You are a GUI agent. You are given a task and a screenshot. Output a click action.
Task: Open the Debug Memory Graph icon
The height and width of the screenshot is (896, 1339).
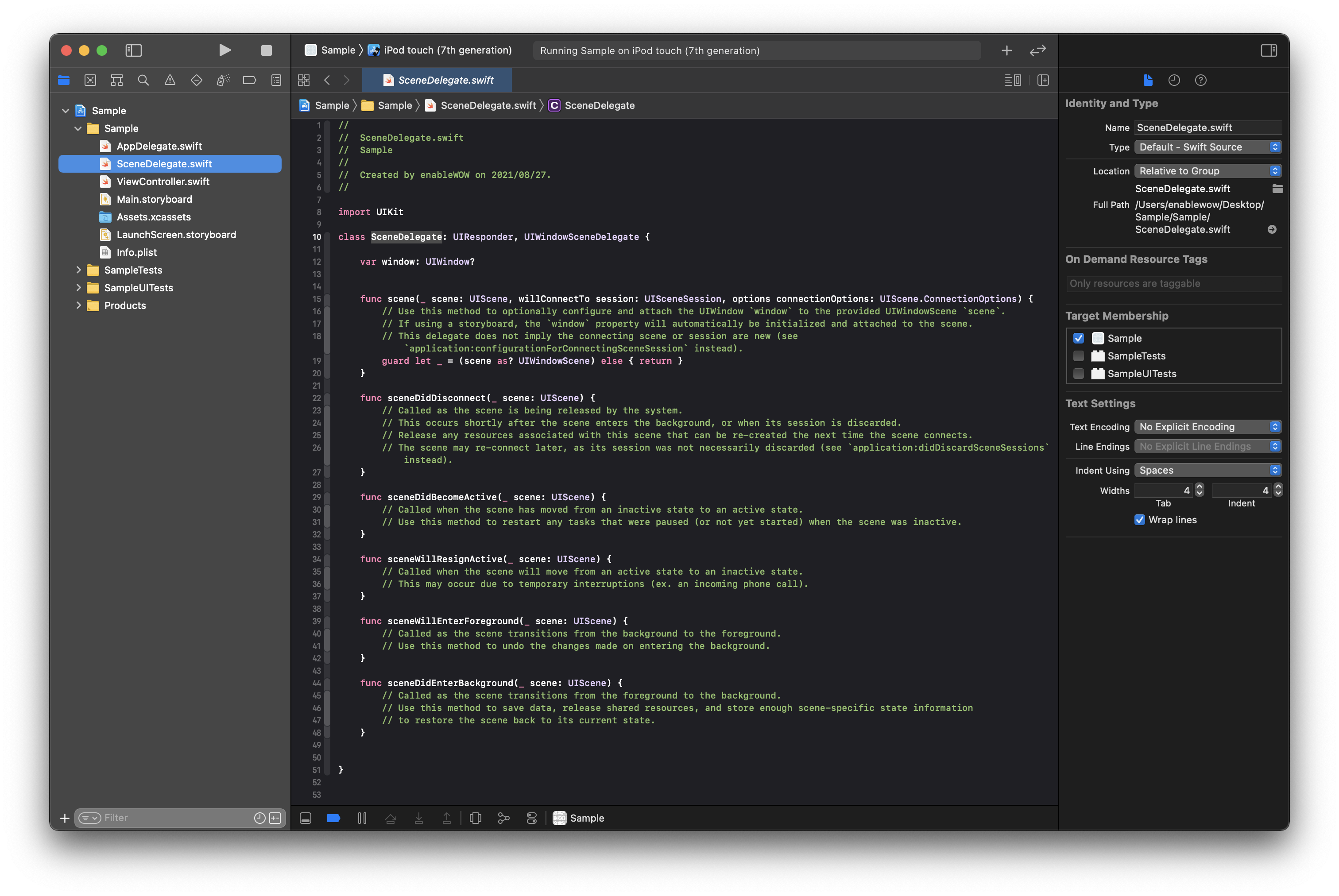coord(503,818)
